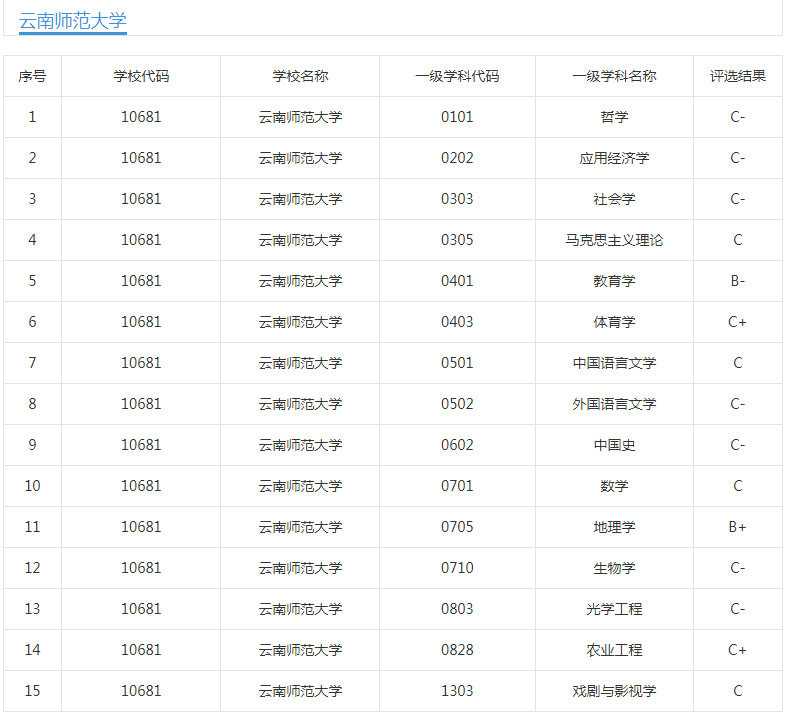Click subject code 0401

(457, 281)
